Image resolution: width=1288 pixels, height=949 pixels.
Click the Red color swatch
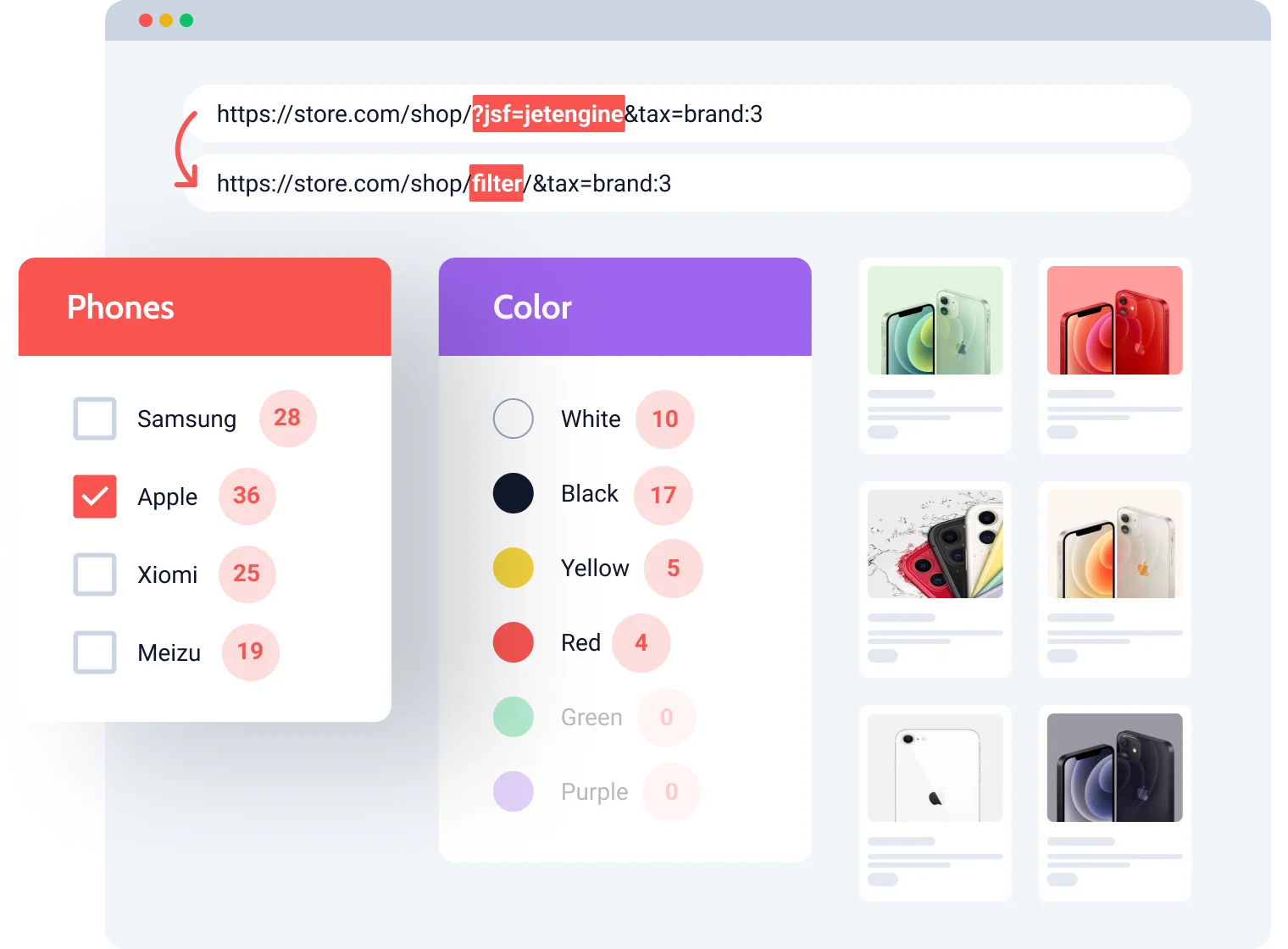pyautogui.click(x=513, y=642)
